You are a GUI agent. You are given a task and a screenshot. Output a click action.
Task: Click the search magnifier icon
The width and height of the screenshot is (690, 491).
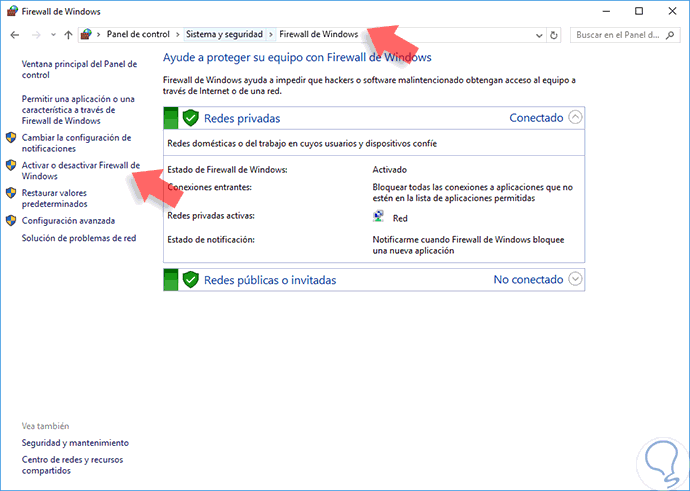(x=670, y=35)
